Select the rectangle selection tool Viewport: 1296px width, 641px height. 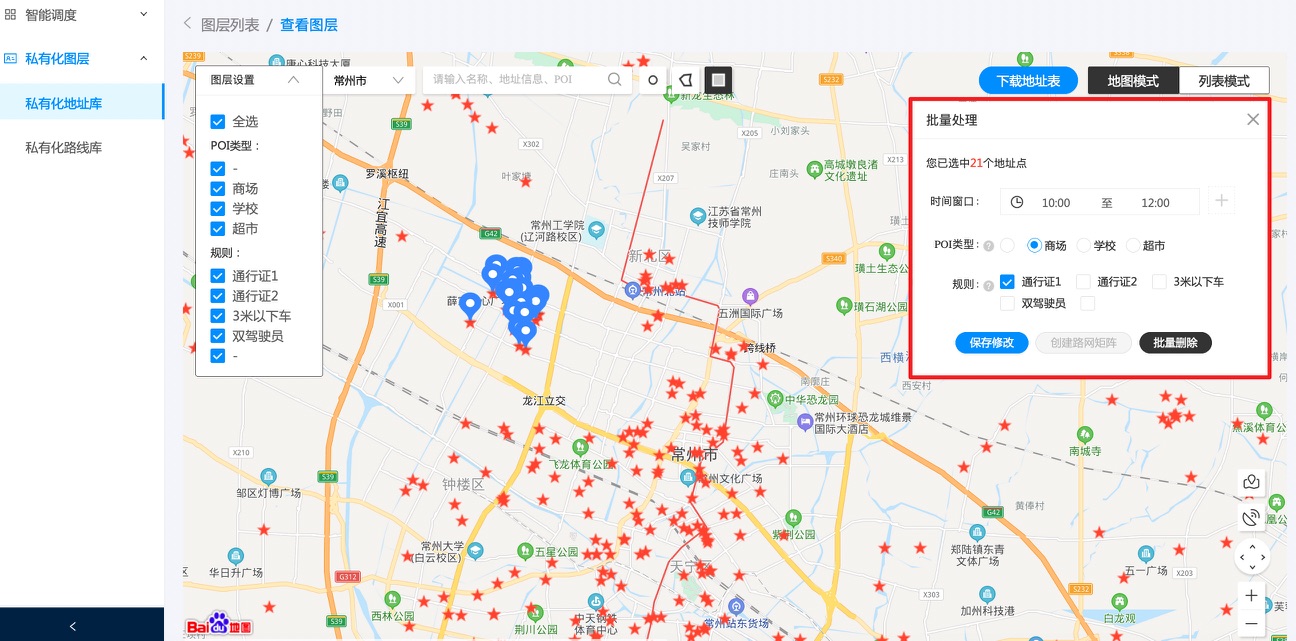point(718,80)
